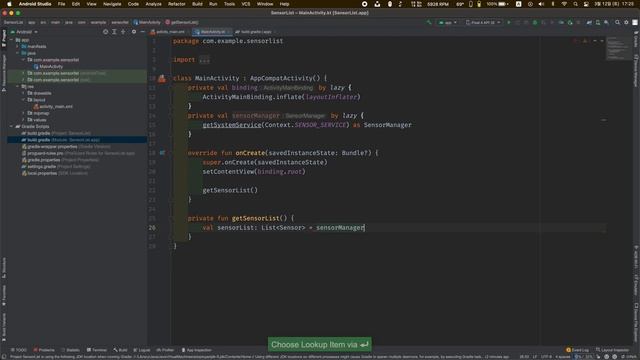Click the Debug app bug icon
Viewport: 640px width, 360px height.
click(x=535, y=22)
